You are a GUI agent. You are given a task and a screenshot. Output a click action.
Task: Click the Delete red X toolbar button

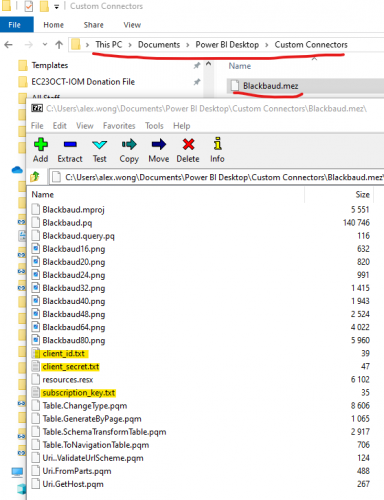coord(188,150)
